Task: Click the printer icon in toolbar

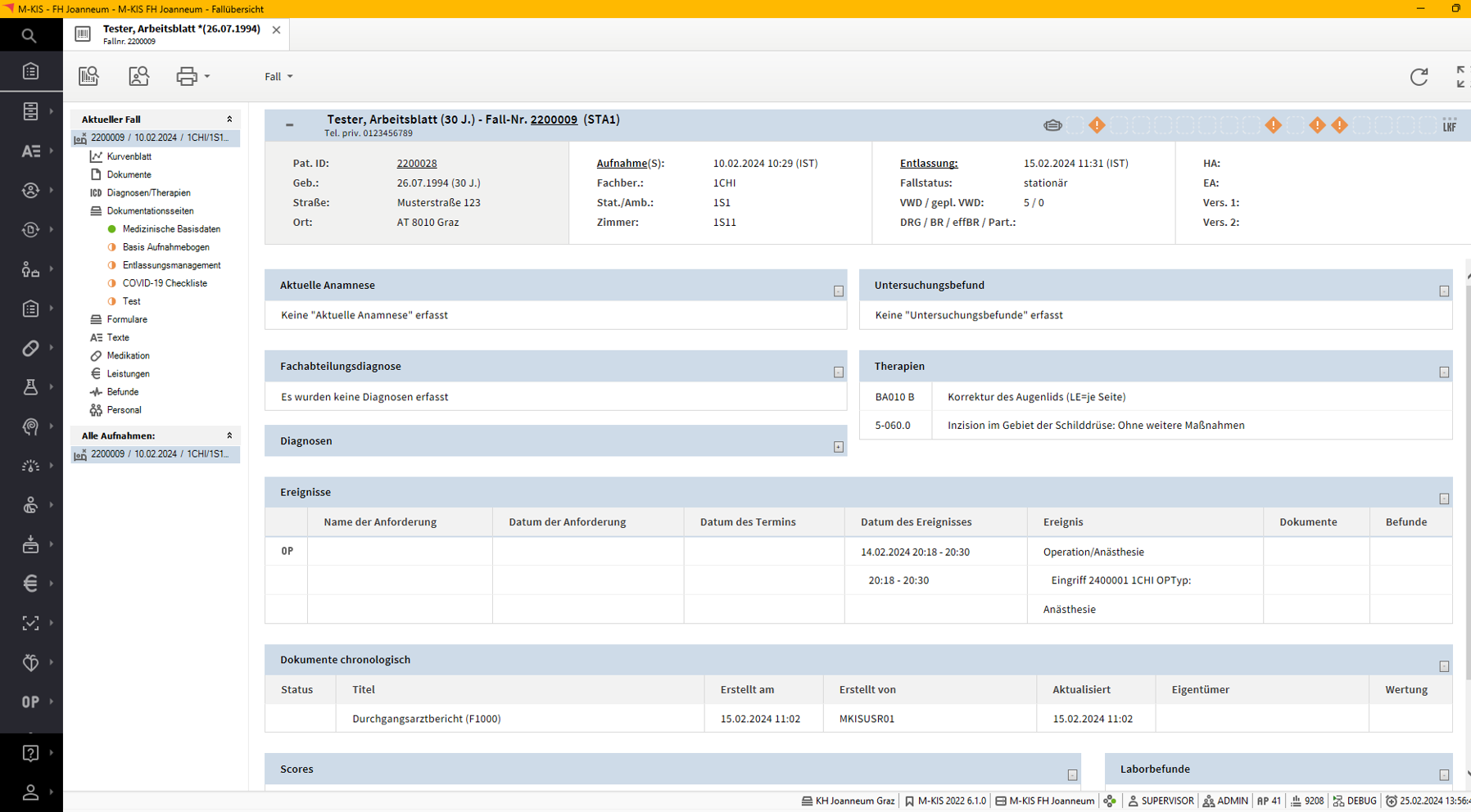Action: [x=187, y=76]
